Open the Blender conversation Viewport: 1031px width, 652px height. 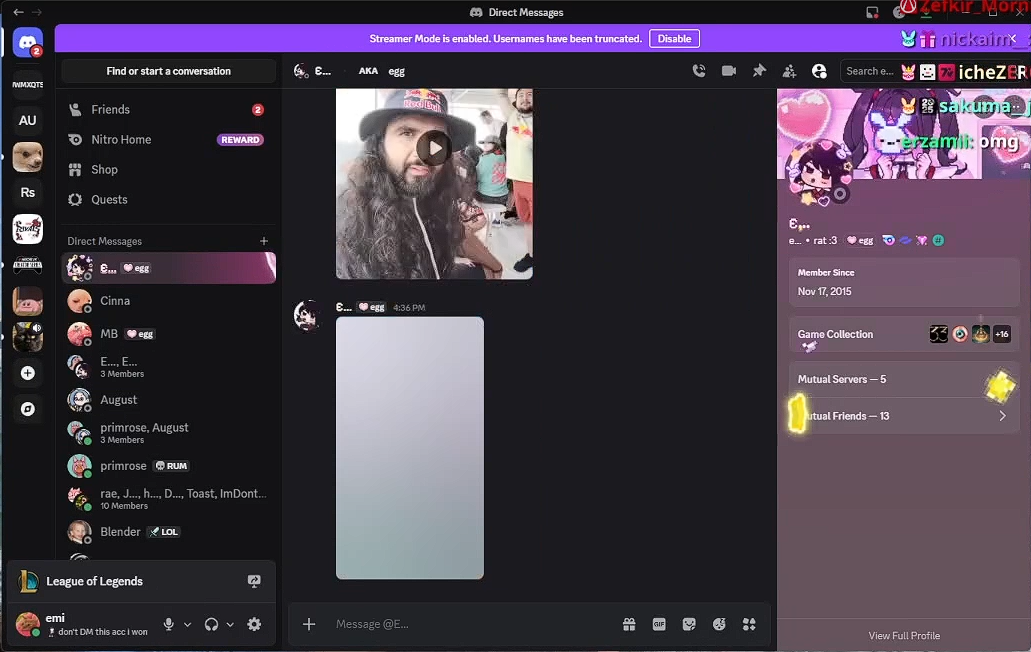(169, 532)
